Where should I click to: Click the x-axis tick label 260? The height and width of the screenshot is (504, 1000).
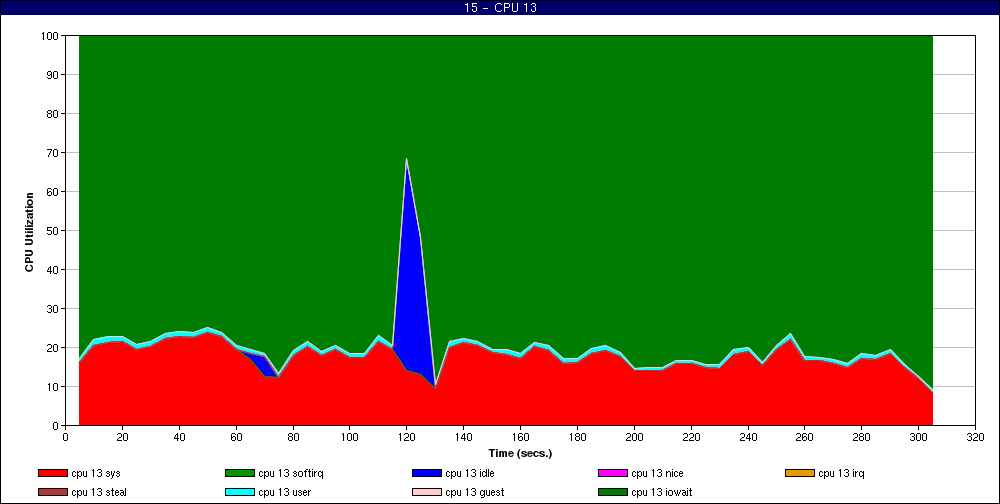(x=804, y=438)
